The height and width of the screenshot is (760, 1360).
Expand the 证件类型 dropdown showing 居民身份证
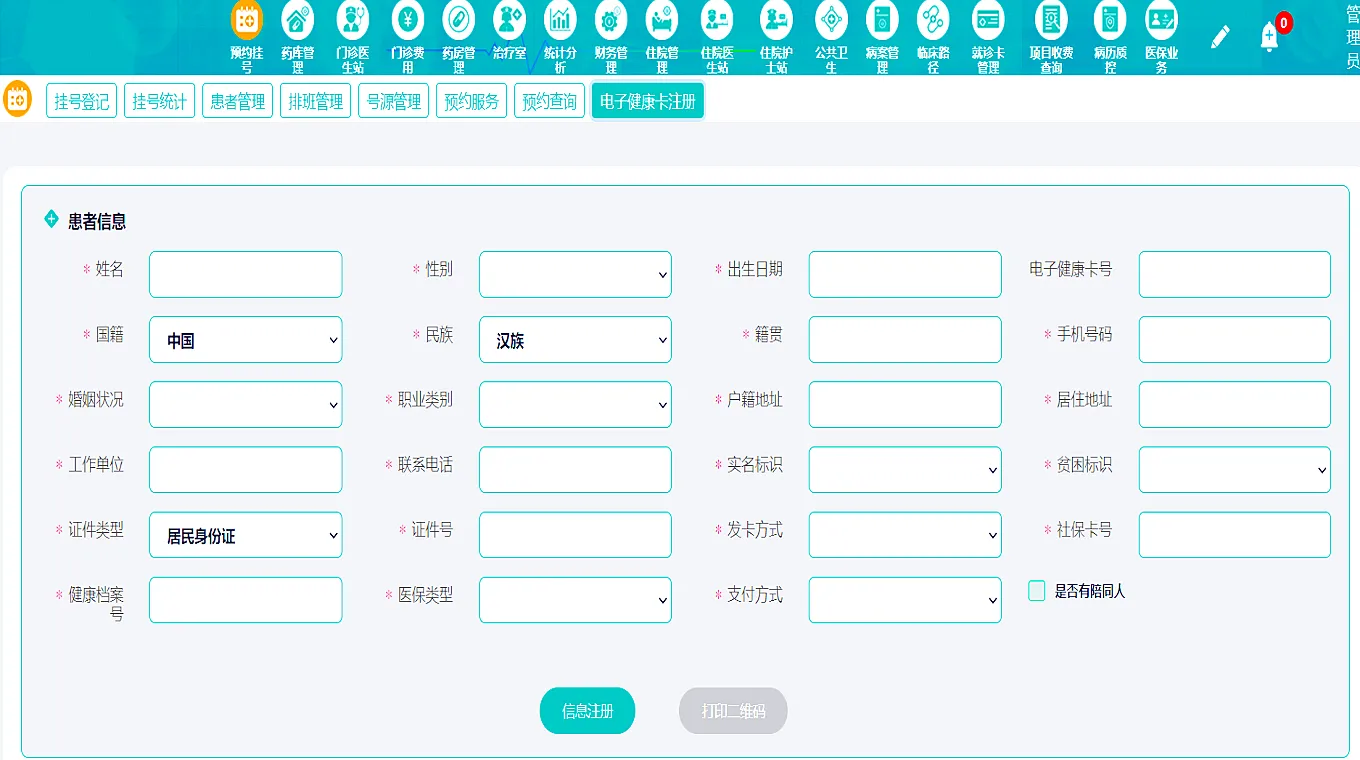(x=245, y=535)
